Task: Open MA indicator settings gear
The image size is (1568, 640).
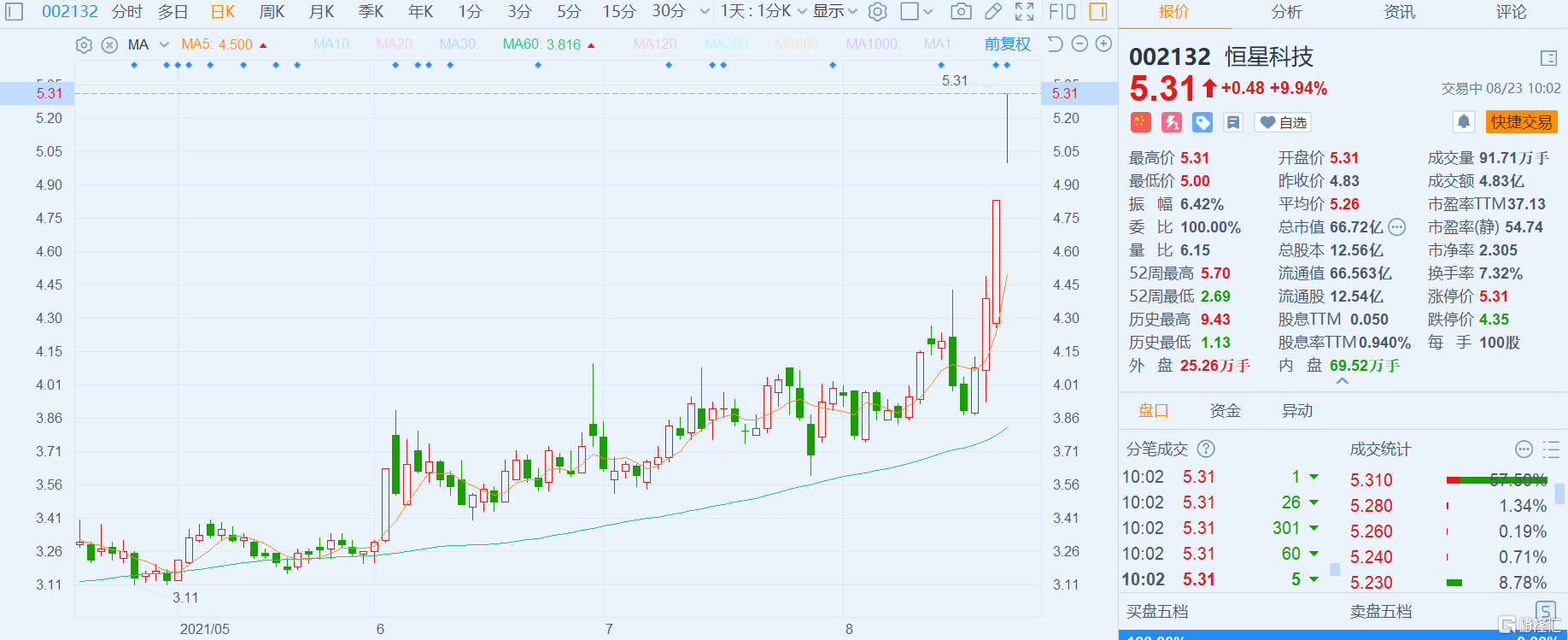Action: tap(84, 45)
